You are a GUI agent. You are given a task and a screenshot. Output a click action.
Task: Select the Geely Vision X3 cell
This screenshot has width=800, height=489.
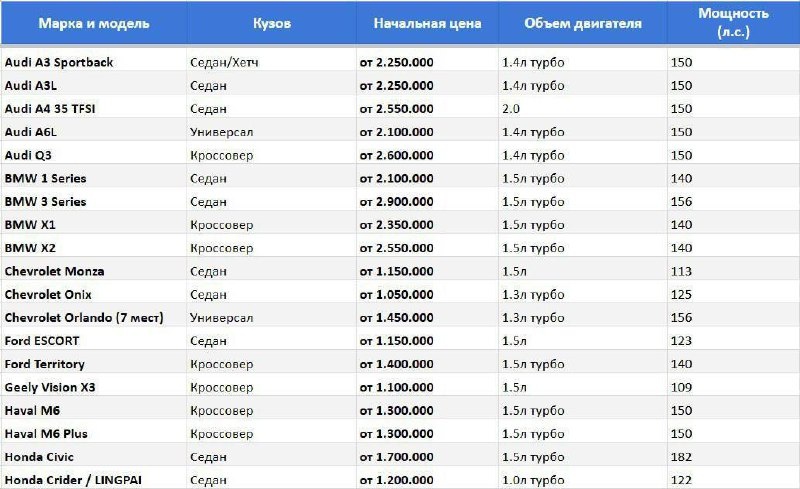tap(94, 387)
